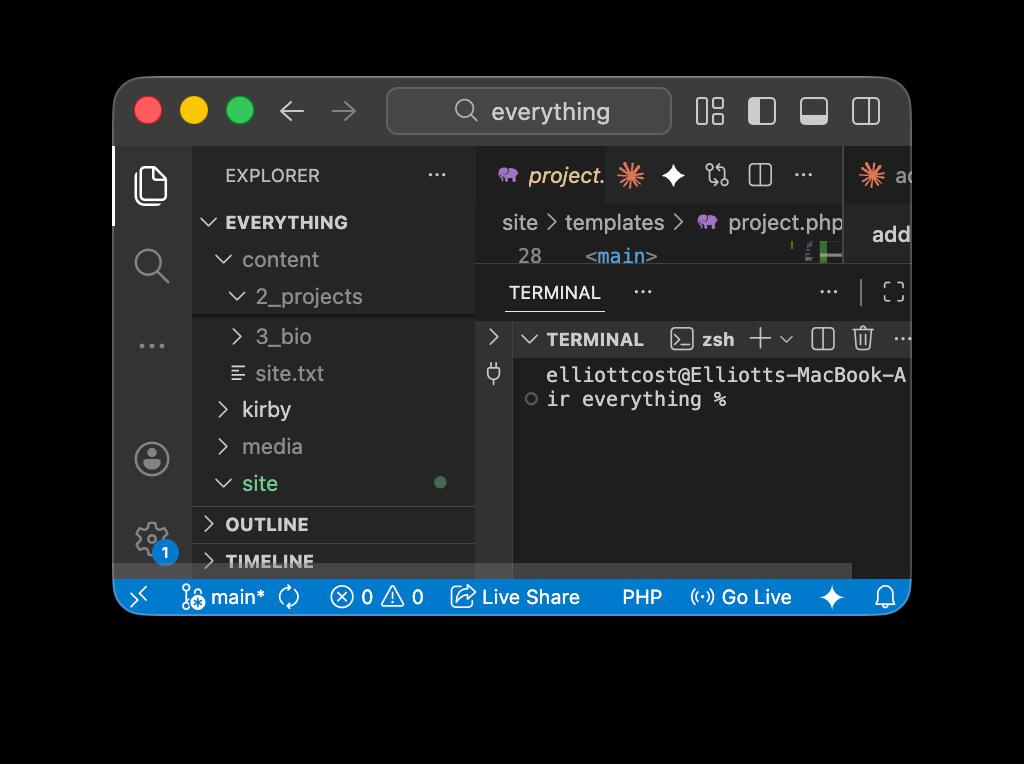Open Search in the activity bar
Screen dimensions: 1024x764
coord(152,266)
